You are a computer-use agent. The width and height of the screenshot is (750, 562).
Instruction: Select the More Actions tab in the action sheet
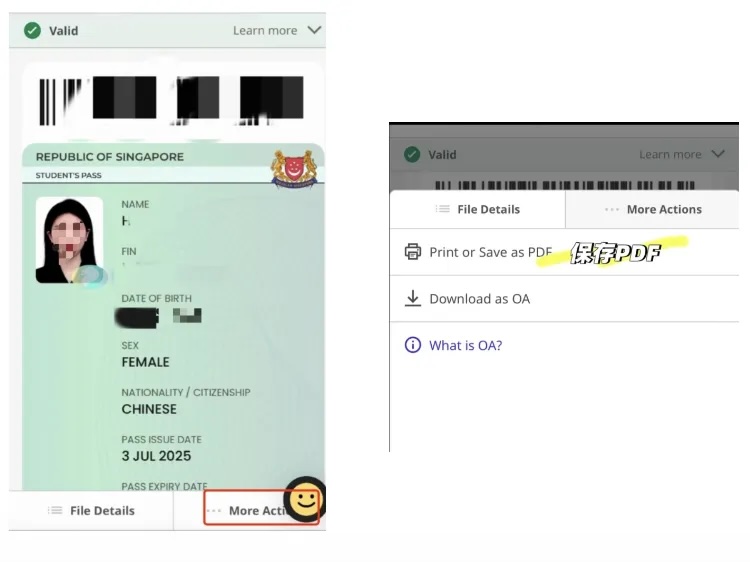click(x=652, y=209)
